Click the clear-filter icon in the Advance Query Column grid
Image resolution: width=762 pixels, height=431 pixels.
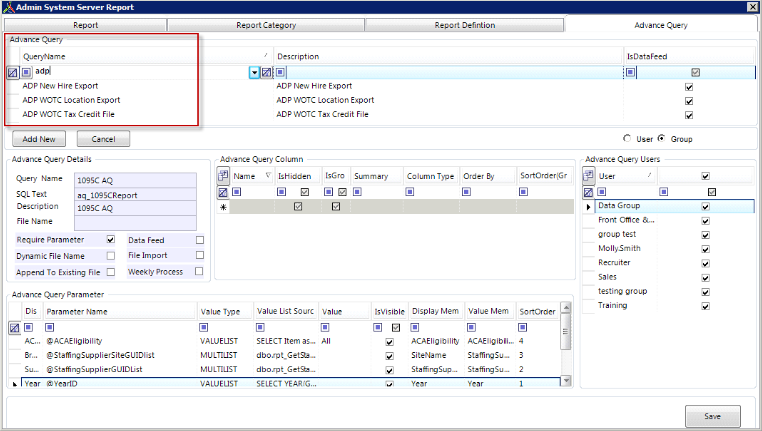point(223,192)
